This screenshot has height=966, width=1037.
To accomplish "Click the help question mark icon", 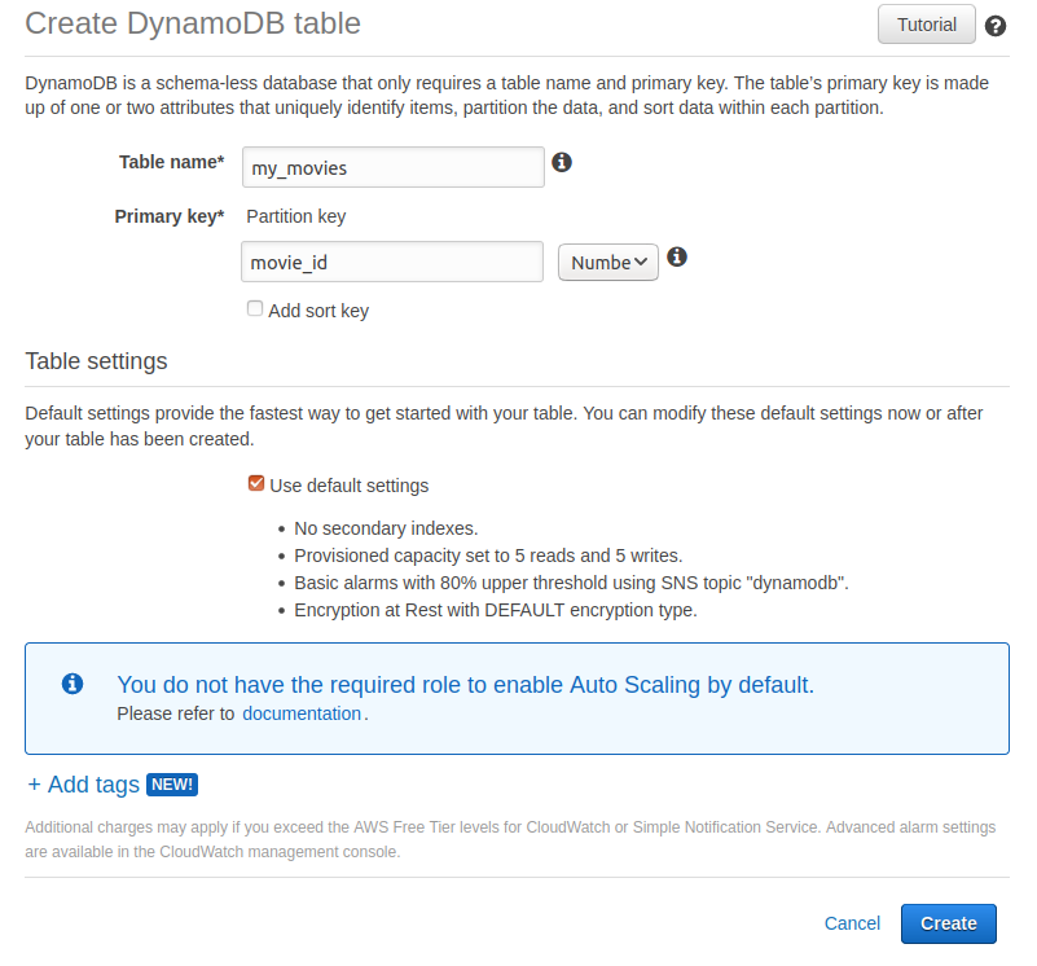I will 995,26.
